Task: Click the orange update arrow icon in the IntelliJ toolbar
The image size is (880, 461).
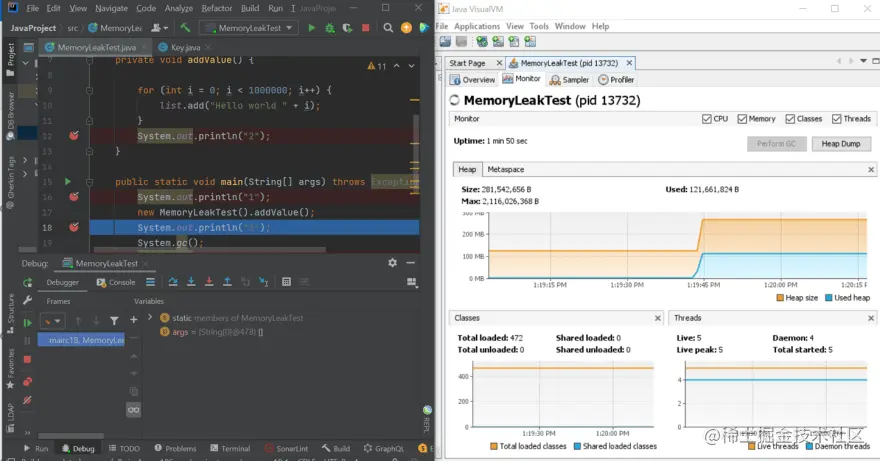Action: click(406, 28)
